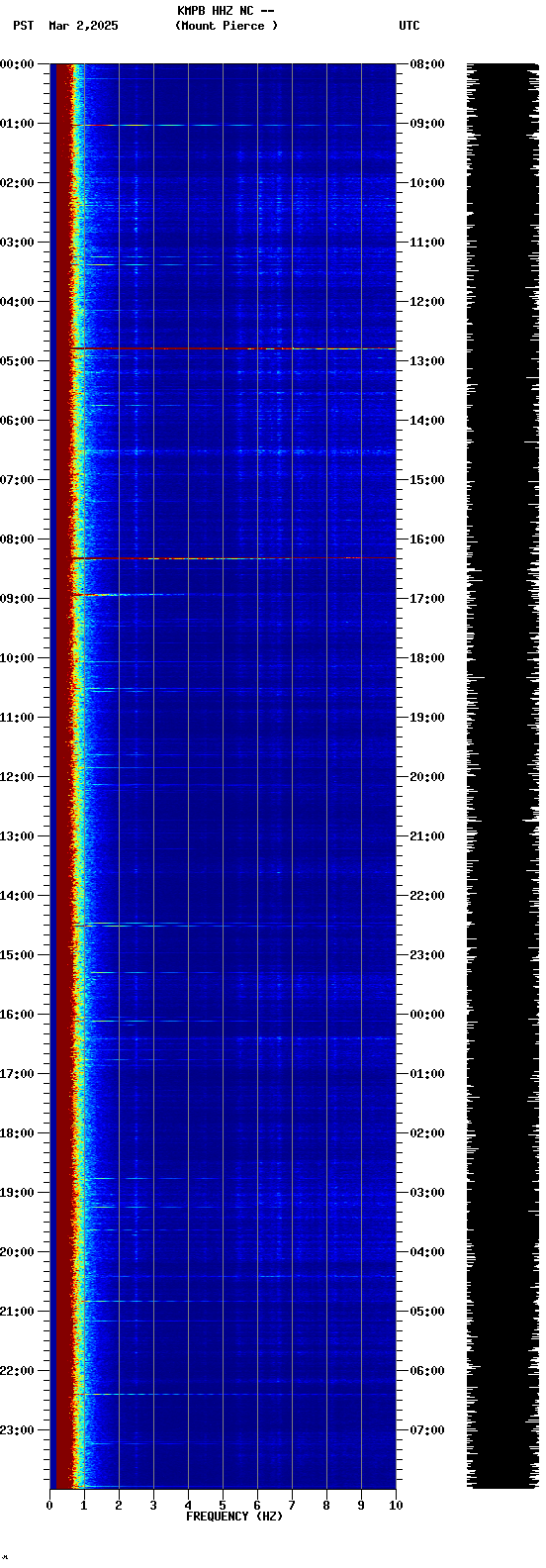Click the UTC '03:00' time label
The height and width of the screenshot is (1568, 546).
point(426,1193)
